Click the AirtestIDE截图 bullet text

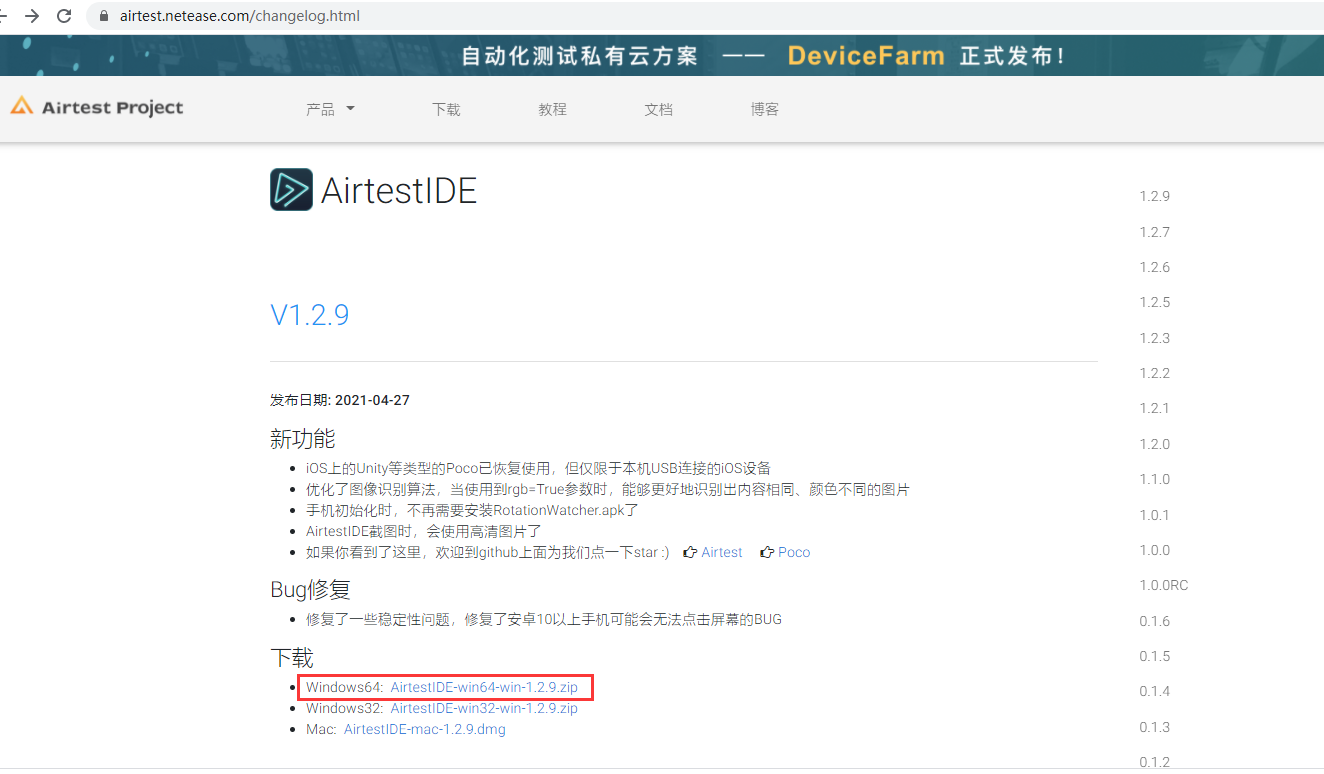click(x=424, y=531)
